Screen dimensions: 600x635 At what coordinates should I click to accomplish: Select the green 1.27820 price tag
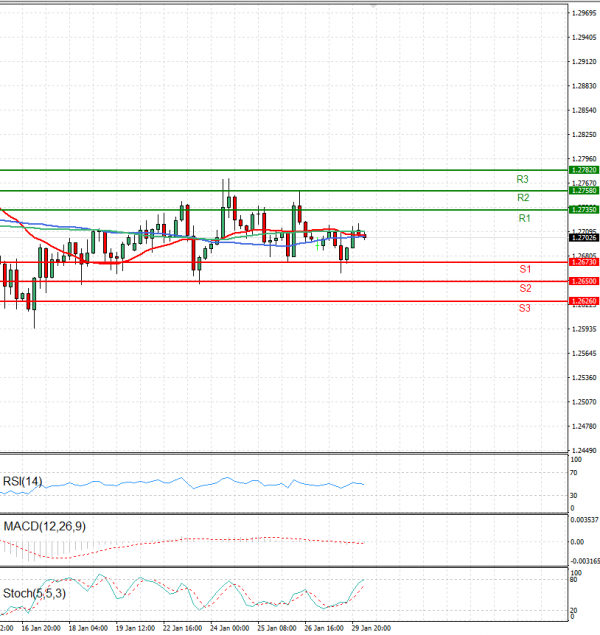tap(584, 170)
